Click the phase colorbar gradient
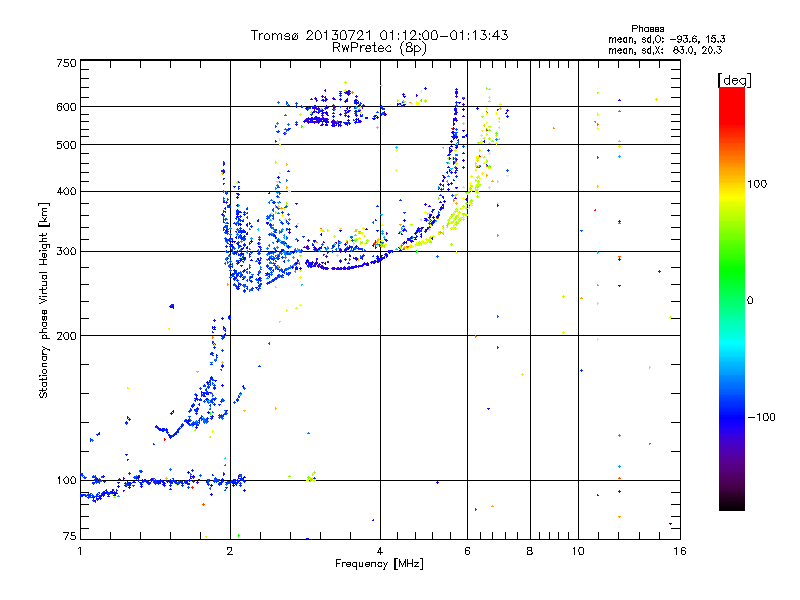The width and height of the screenshot is (800, 600). [x=732, y=299]
